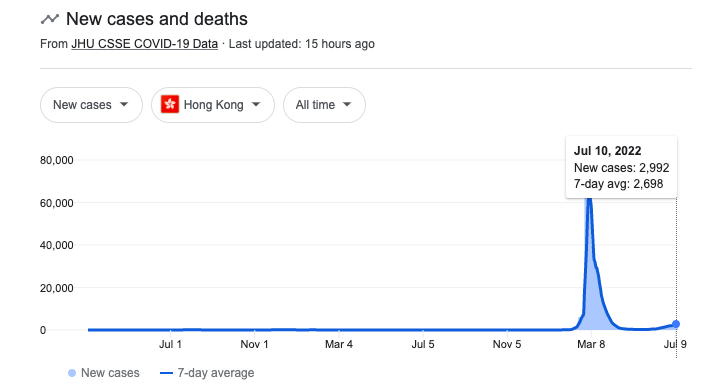Click the New cases and deaths heading

coord(157,19)
